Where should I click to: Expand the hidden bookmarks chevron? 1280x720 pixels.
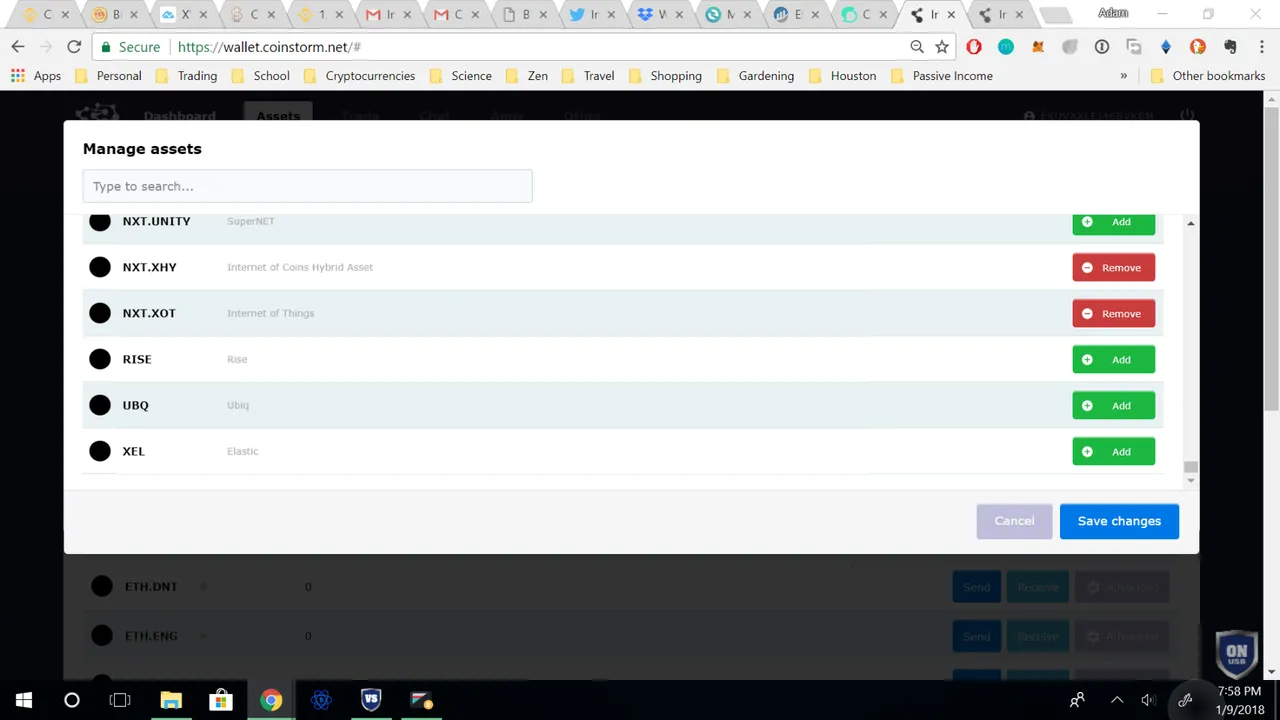(x=1124, y=76)
